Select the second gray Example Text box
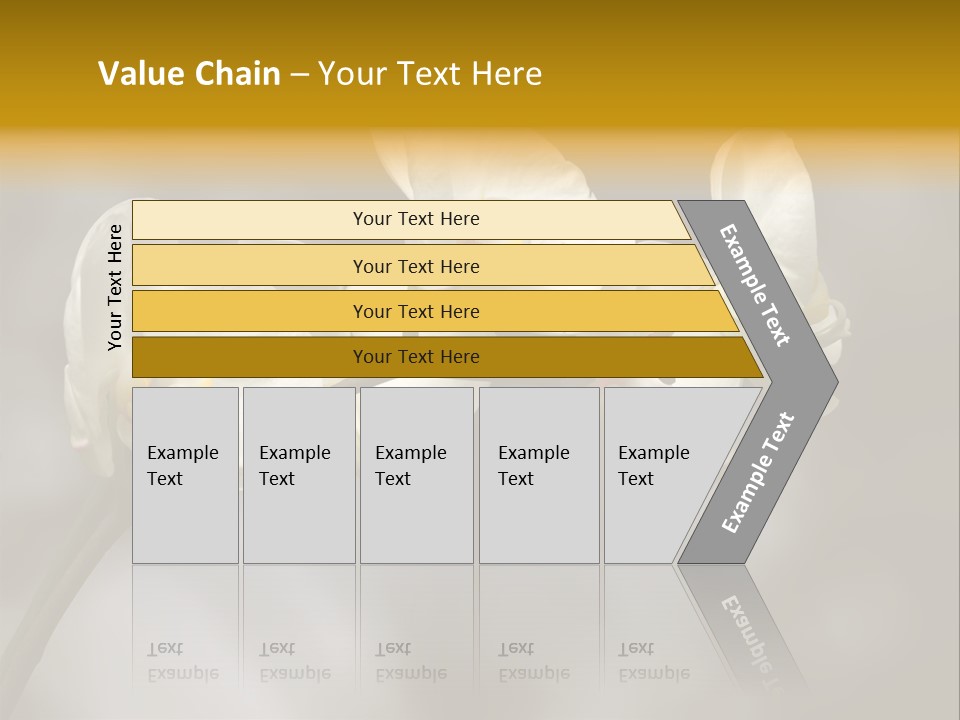This screenshot has height=720, width=960. click(298, 475)
